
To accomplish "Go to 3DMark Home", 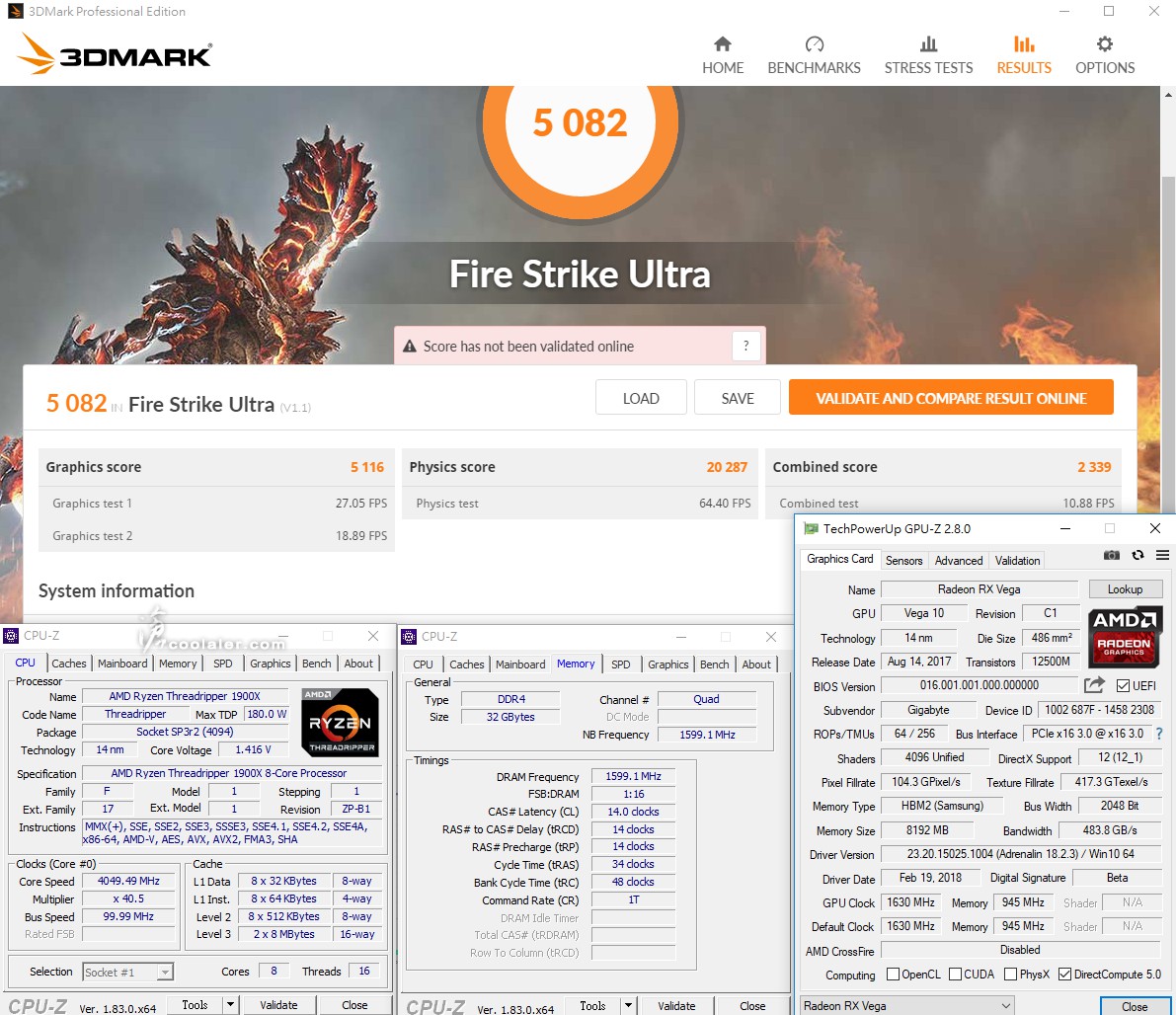I will pos(722,55).
